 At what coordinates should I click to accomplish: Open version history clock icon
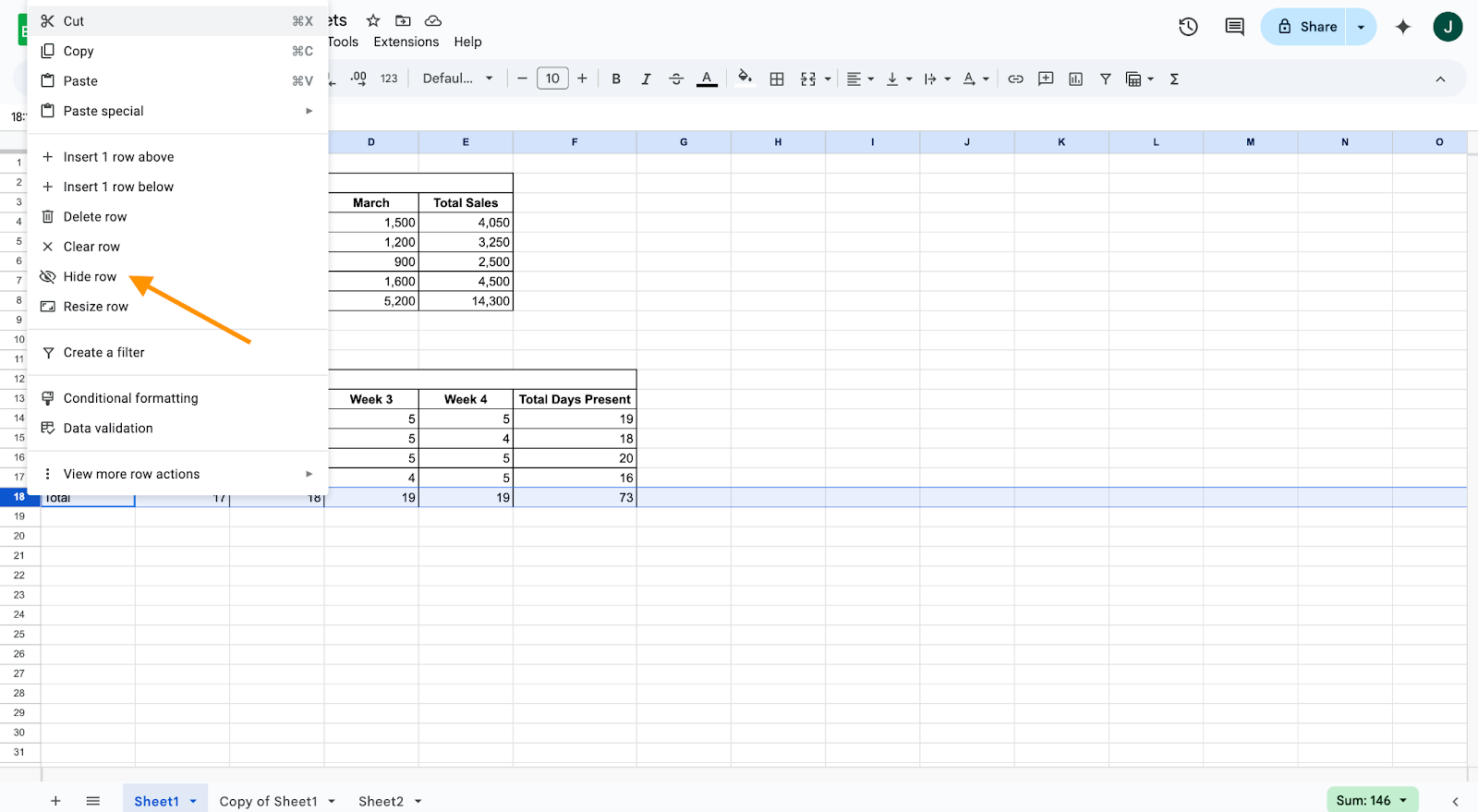(1188, 27)
